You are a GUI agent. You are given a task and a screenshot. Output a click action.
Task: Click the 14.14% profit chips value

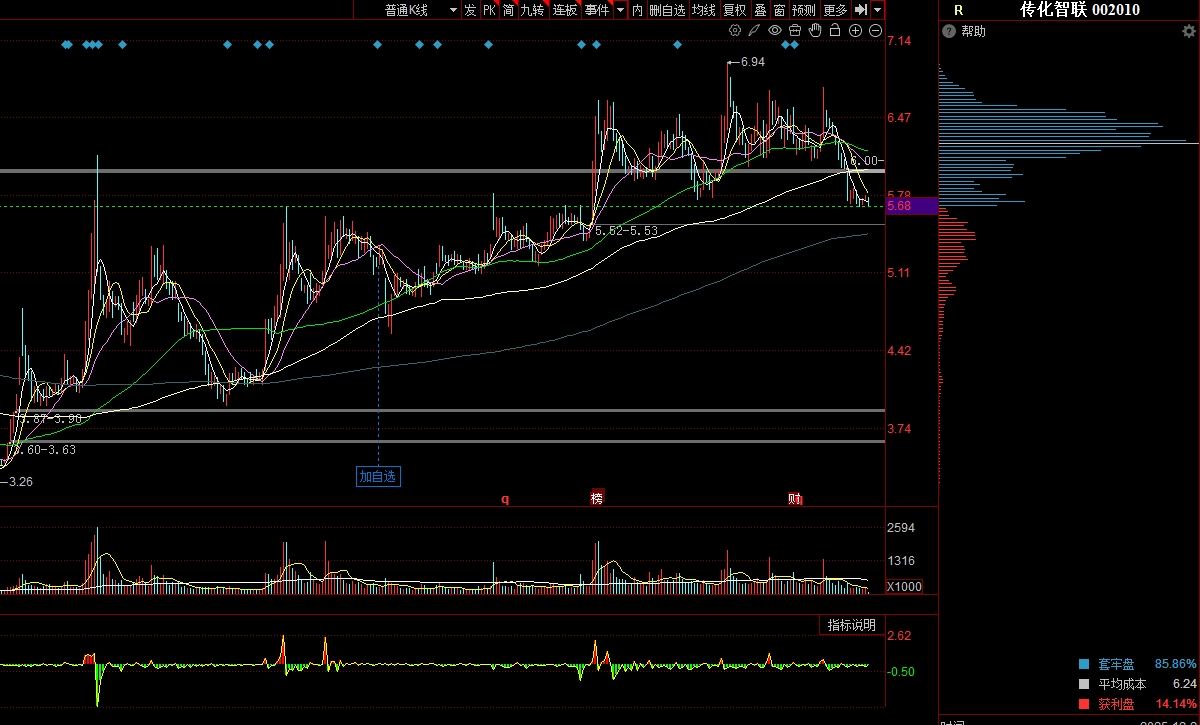coord(1175,704)
